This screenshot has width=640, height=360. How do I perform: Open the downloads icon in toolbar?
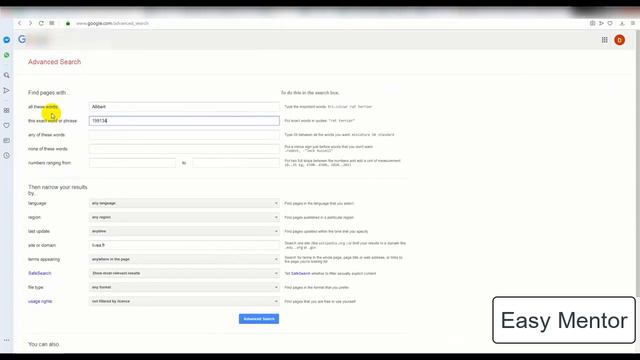[622, 23]
